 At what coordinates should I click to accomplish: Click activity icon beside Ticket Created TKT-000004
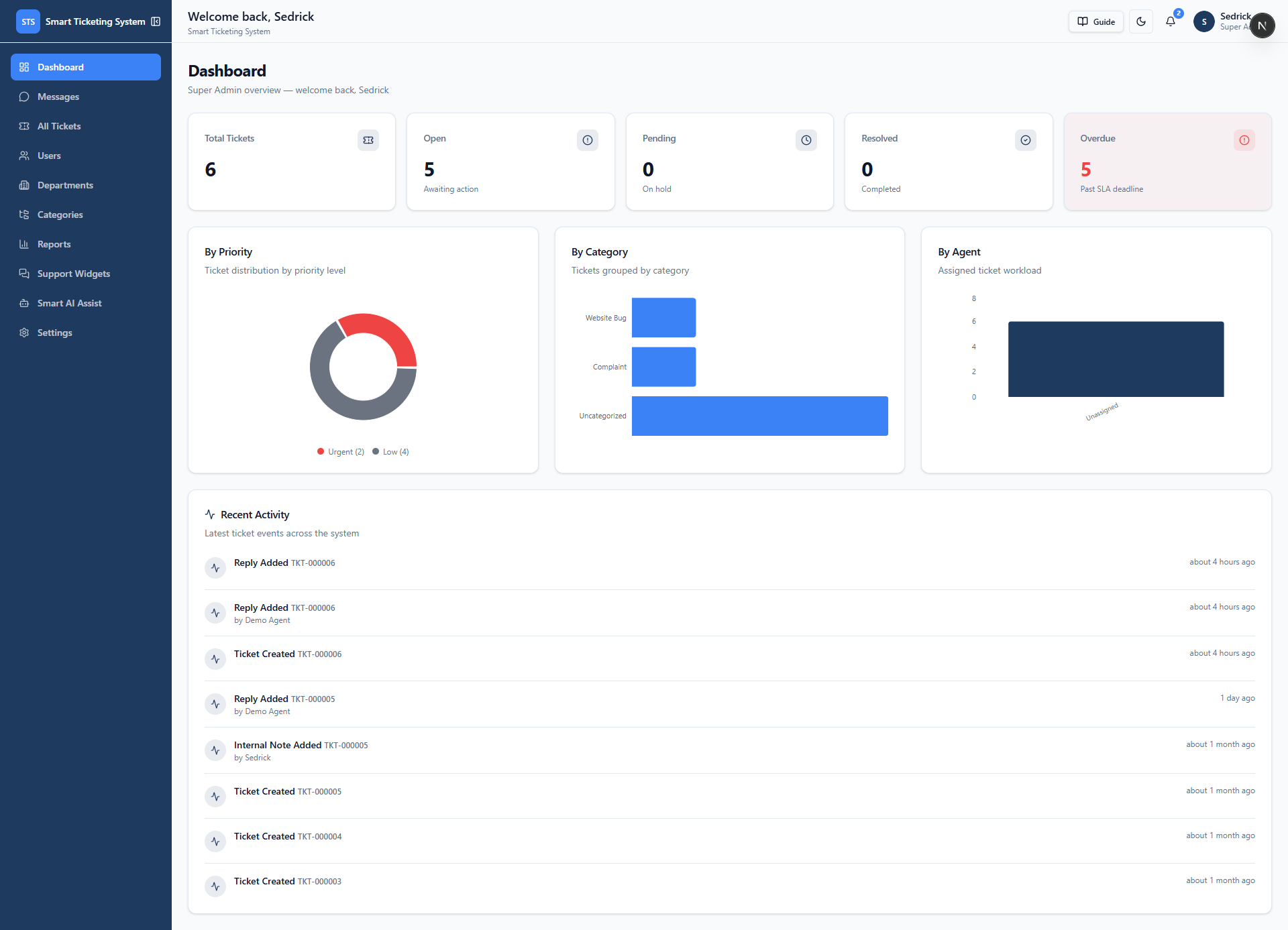click(215, 841)
